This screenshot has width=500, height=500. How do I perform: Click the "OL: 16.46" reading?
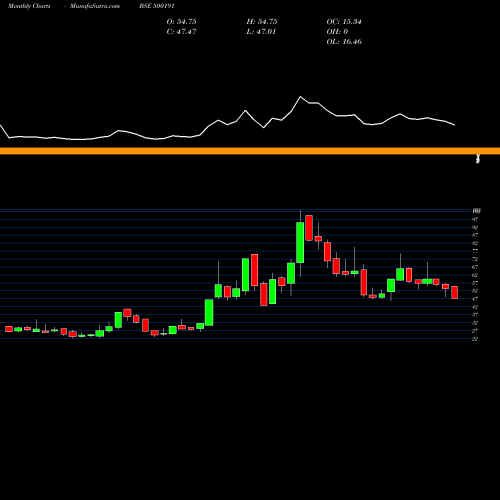(344, 42)
